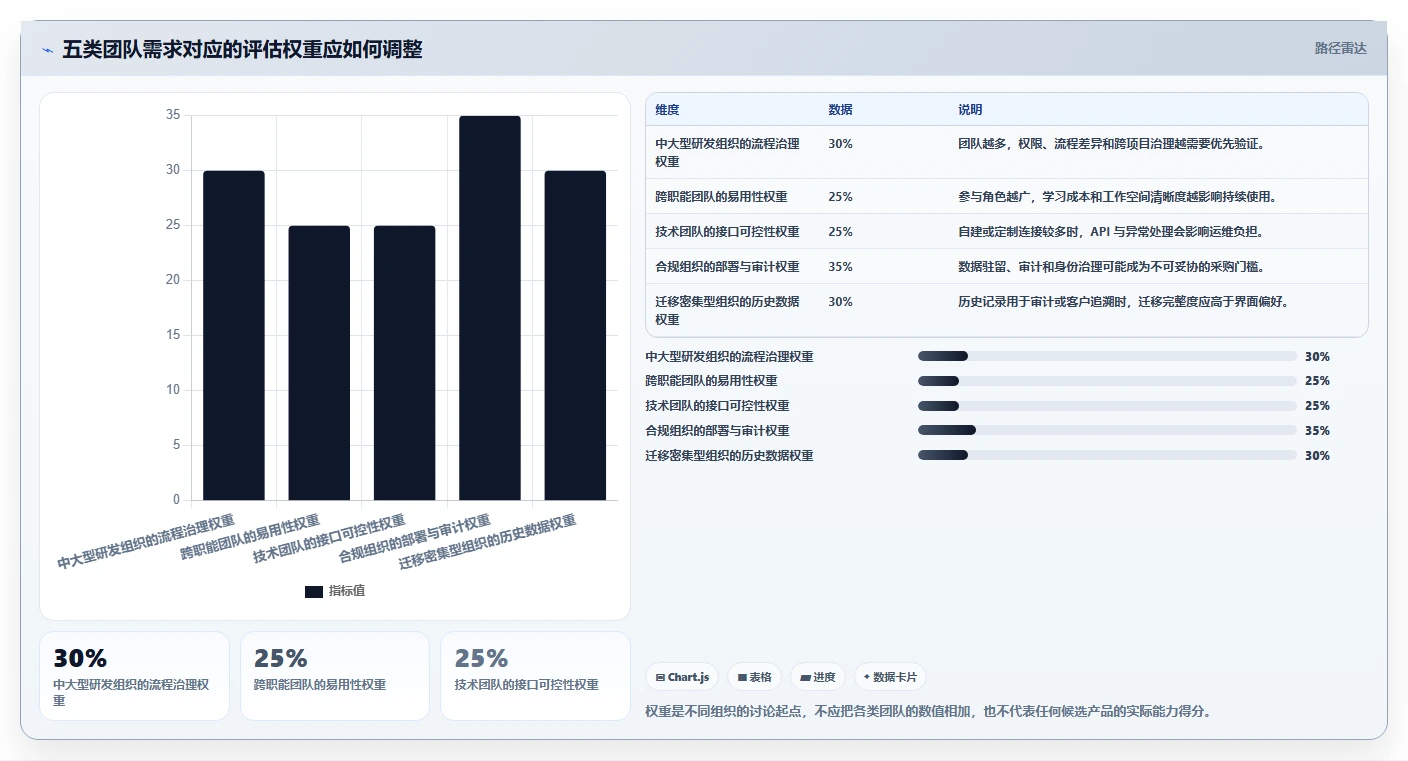Click the table description starting 参与角色越广
The image size is (1408, 761).
tap(1117, 197)
